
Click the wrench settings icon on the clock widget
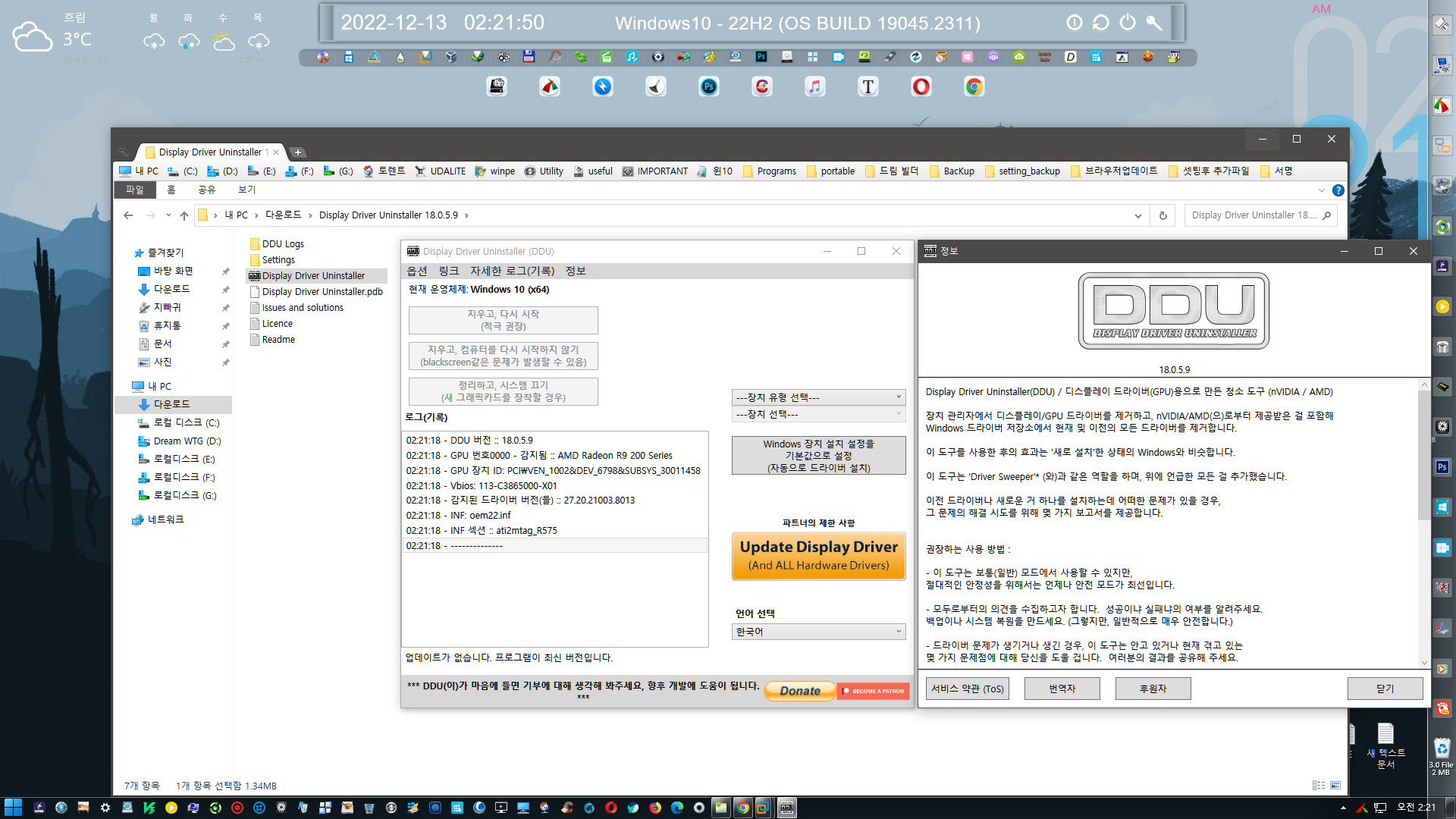1154,23
